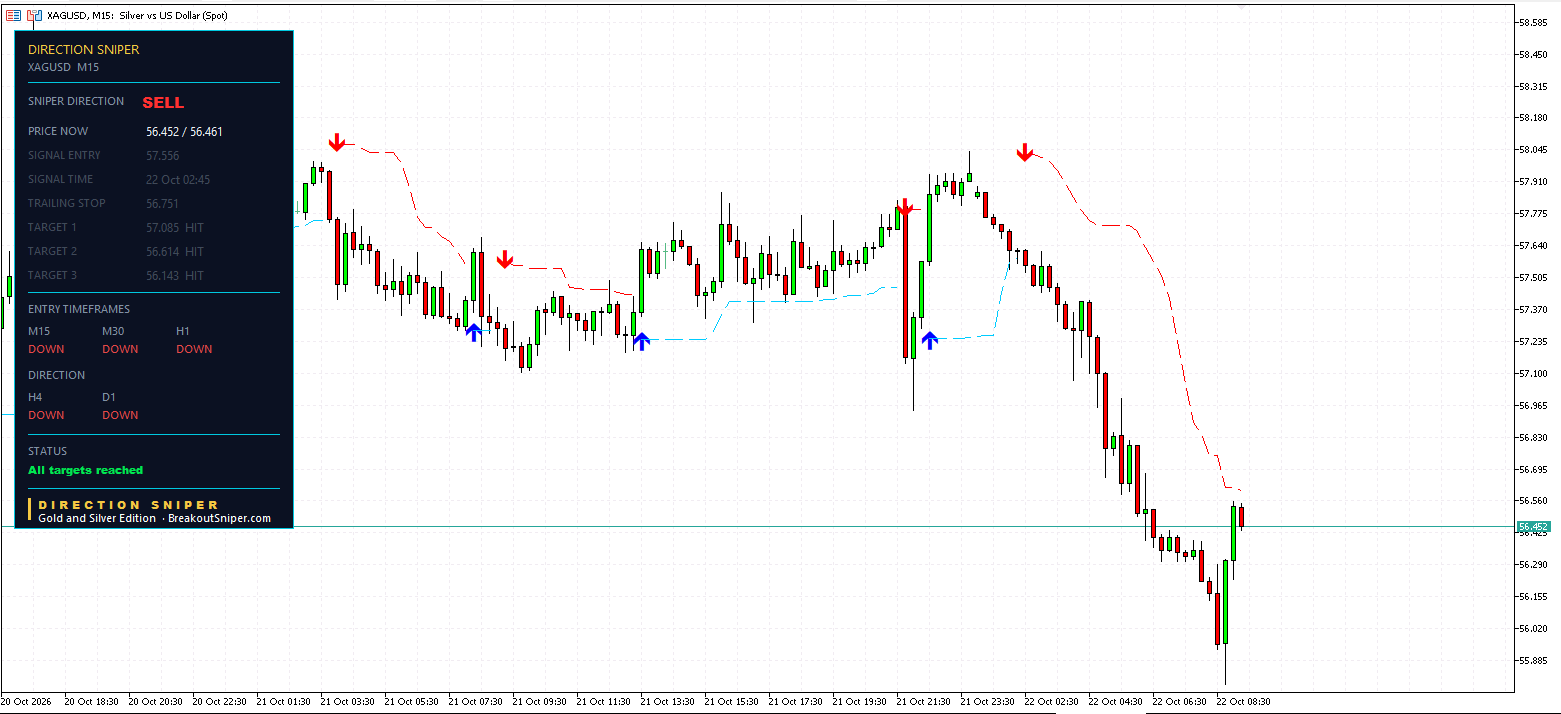This screenshot has height=714, width=1561.
Task: Click the DOWN status under H1
Action: [194, 349]
